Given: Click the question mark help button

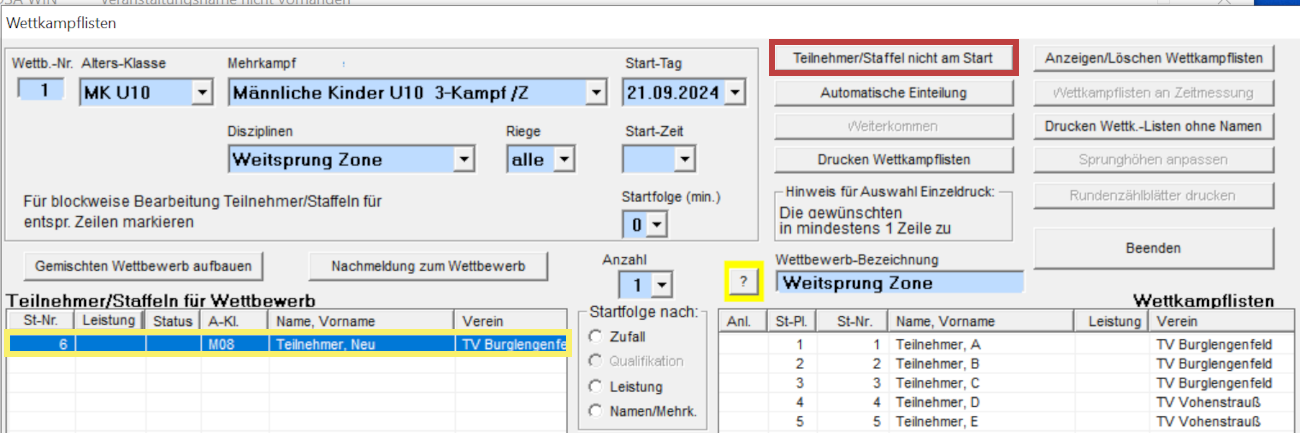Looking at the screenshot, I should pos(743,283).
